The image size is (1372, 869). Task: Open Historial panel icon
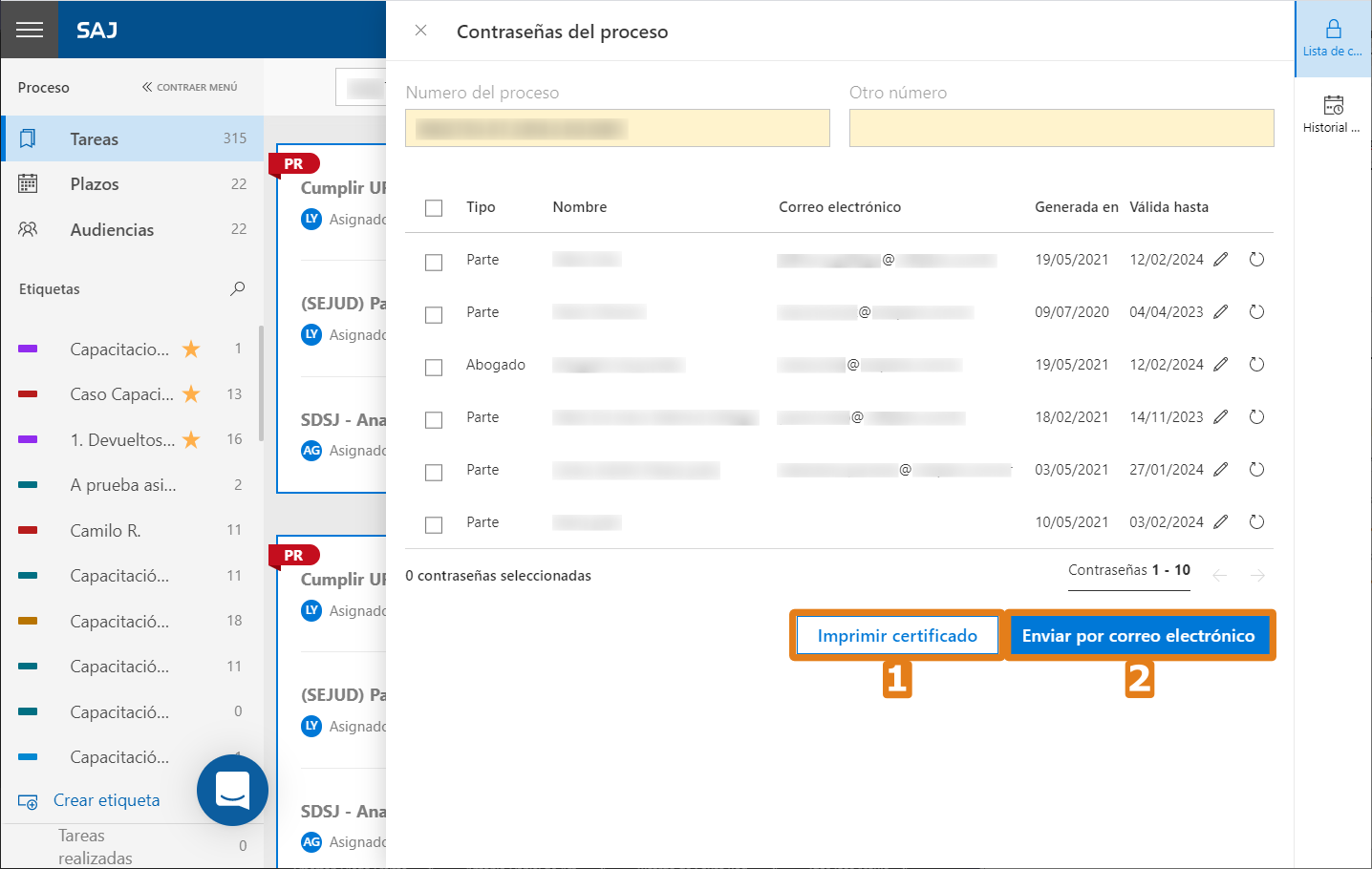click(1333, 115)
